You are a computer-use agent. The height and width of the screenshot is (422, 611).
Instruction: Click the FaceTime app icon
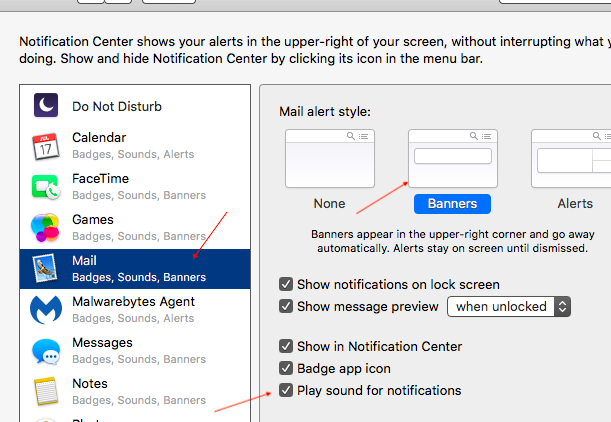tap(46, 187)
